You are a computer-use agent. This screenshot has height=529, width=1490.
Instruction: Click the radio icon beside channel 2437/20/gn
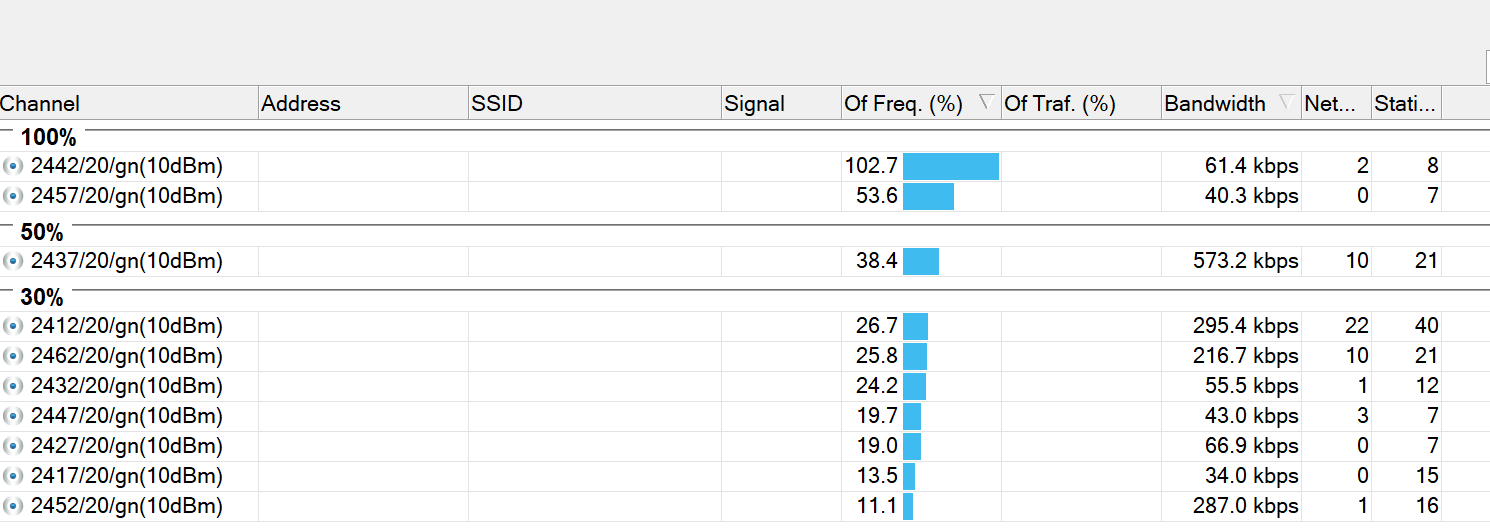click(13, 262)
